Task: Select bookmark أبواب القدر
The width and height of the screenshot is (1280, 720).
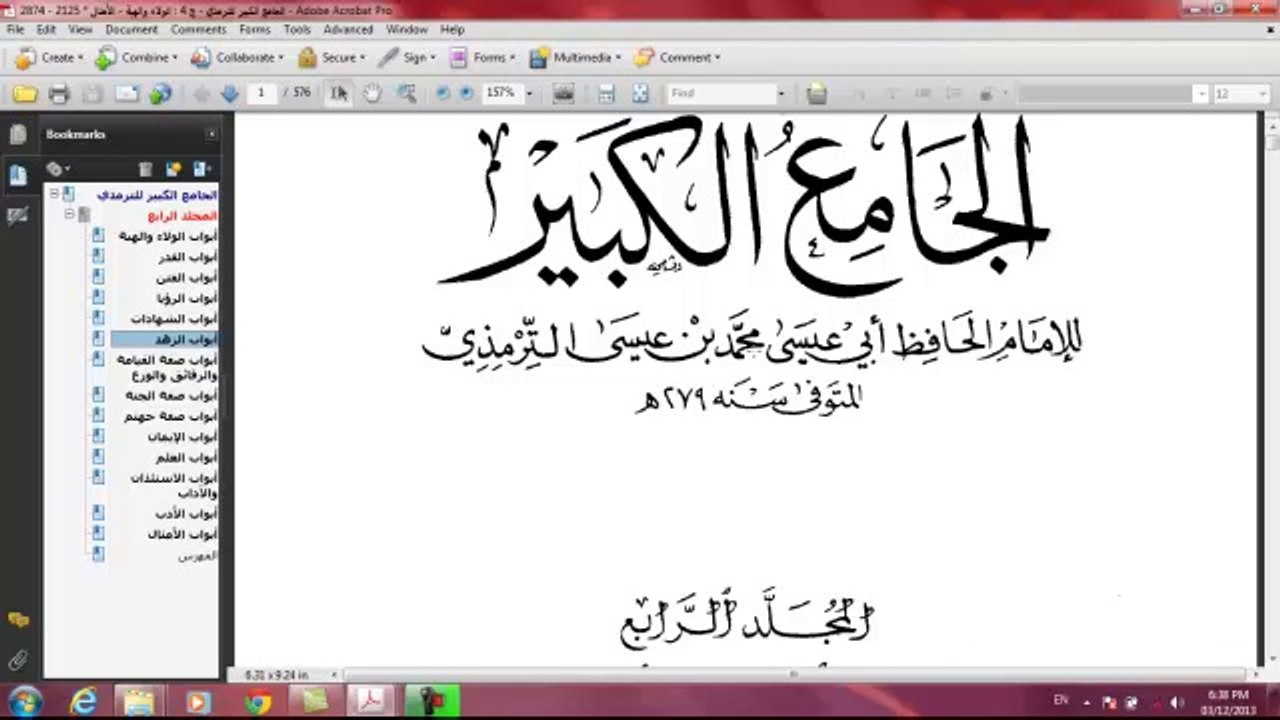Action: click(x=188, y=257)
